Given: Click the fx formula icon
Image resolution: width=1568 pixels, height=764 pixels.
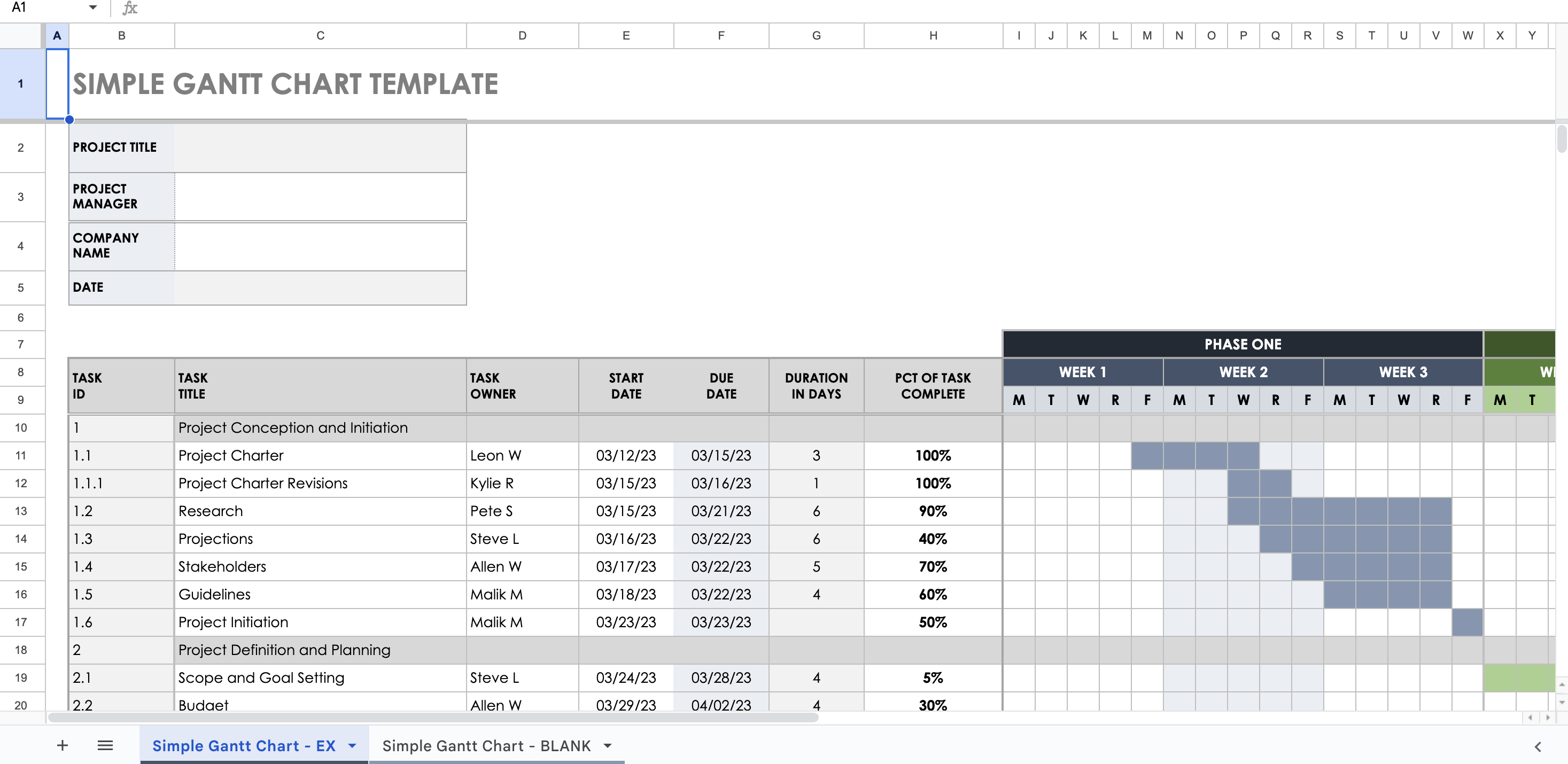Looking at the screenshot, I should pyautogui.click(x=130, y=8).
